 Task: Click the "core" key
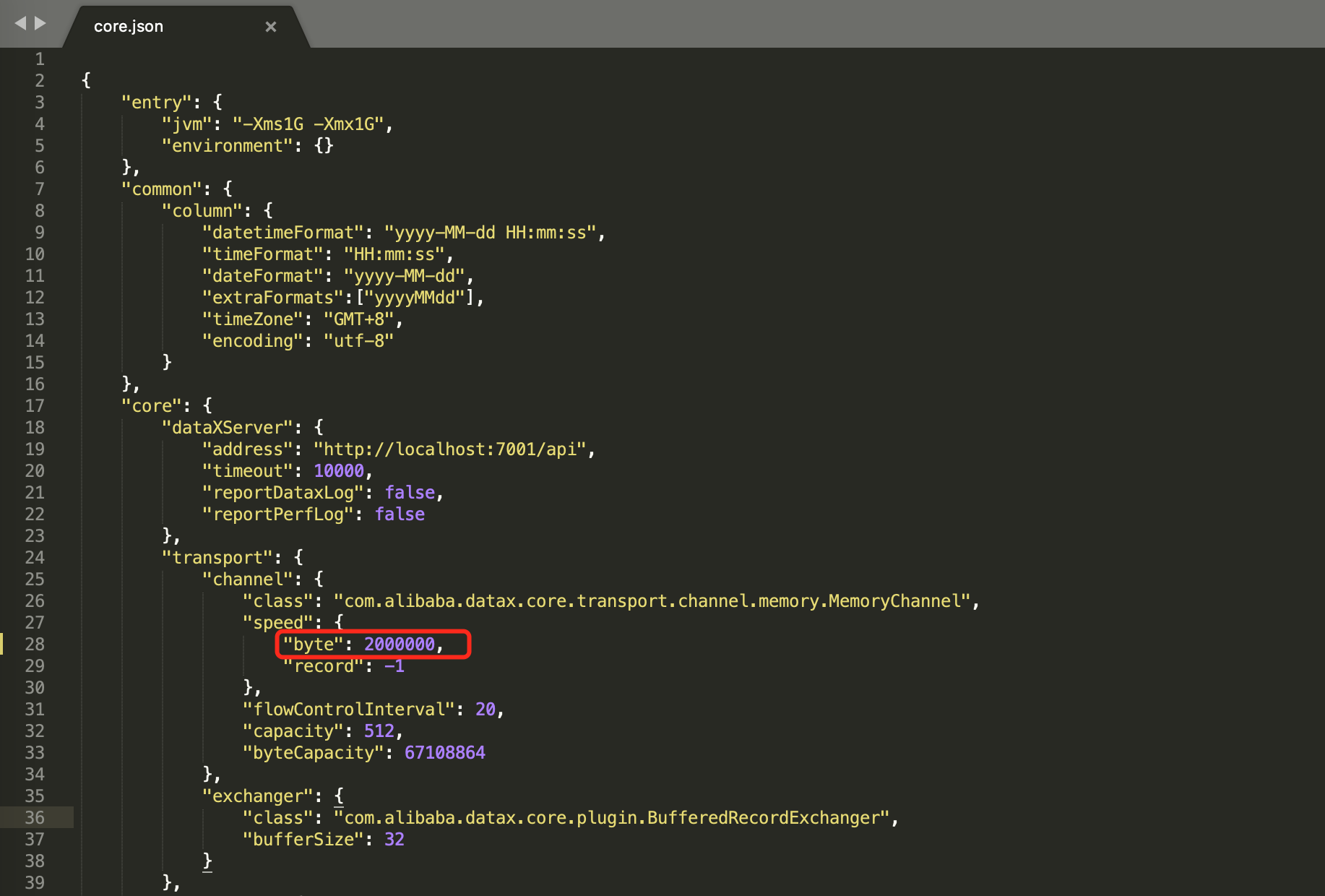[x=151, y=406]
